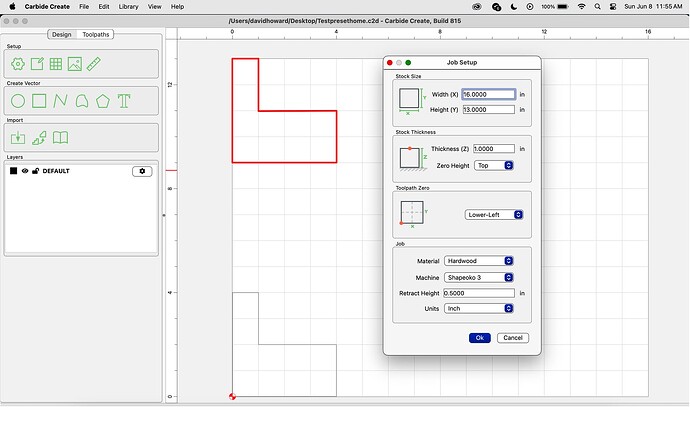Select the Circle vector tool
690x445 pixels.
(x=18, y=101)
